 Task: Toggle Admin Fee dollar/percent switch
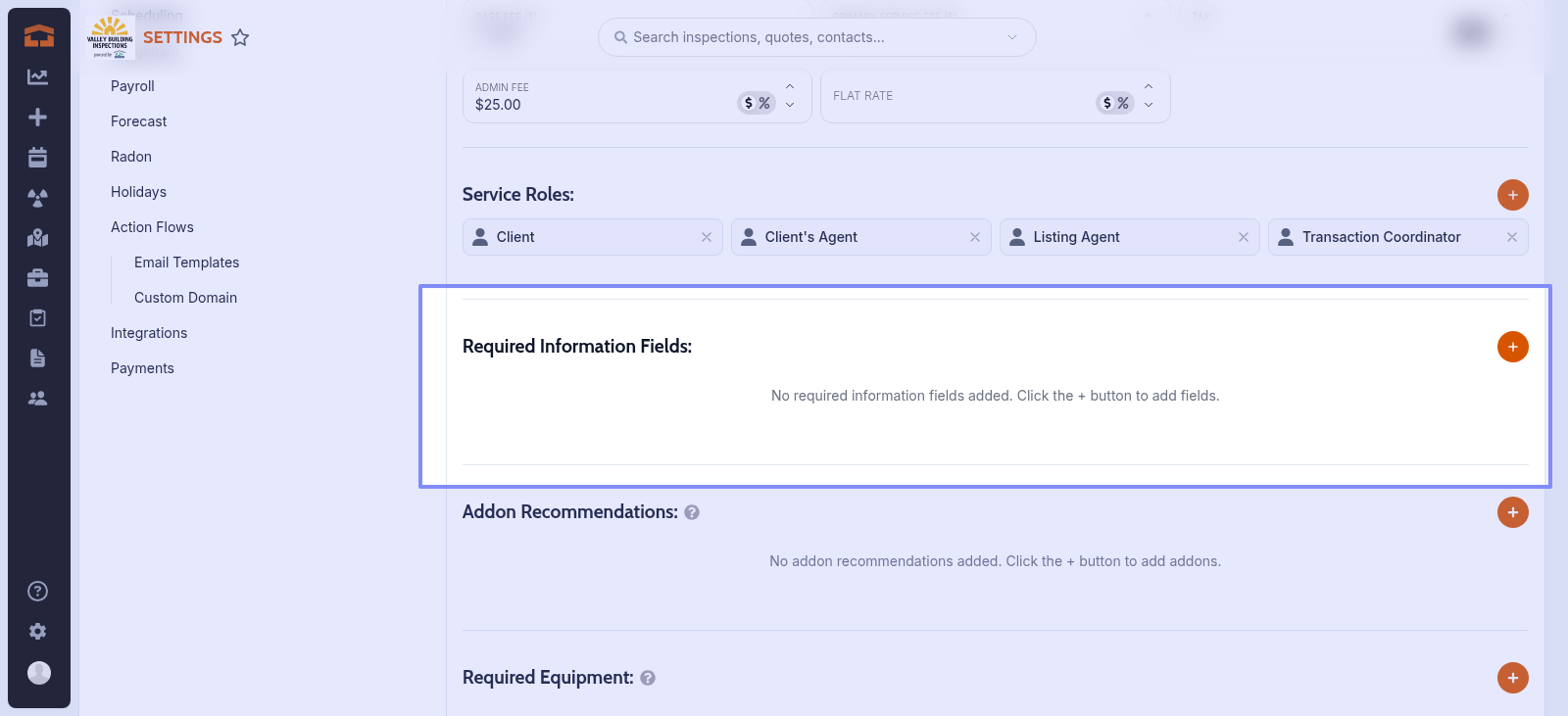point(757,103)
